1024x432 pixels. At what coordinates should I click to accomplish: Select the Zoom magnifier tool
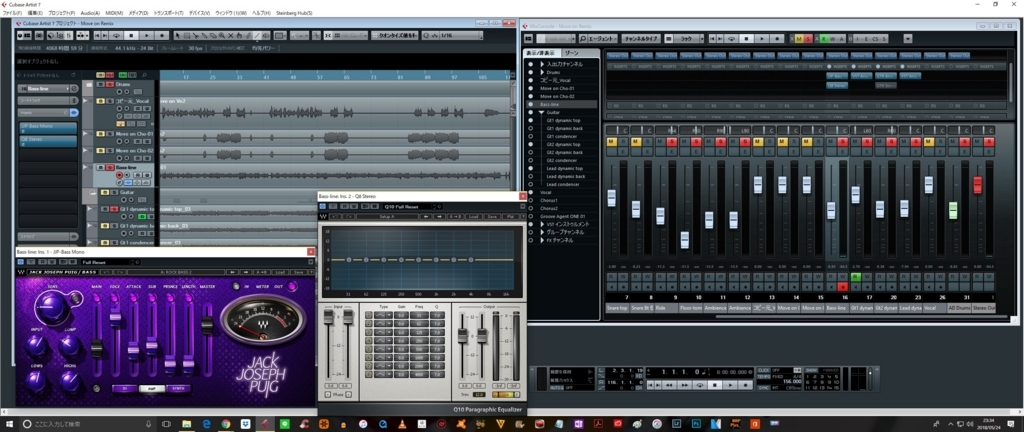pos(222,36)
